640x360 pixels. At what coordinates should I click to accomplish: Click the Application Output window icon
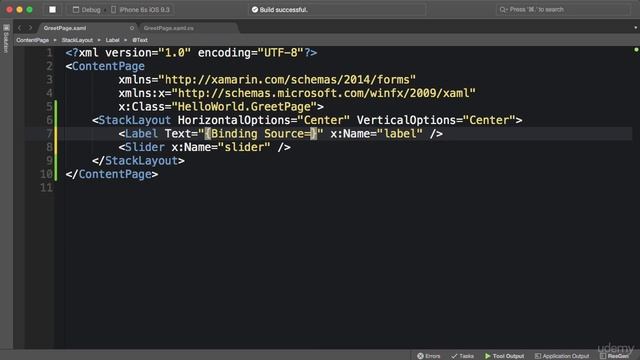(x=538, y=356)
